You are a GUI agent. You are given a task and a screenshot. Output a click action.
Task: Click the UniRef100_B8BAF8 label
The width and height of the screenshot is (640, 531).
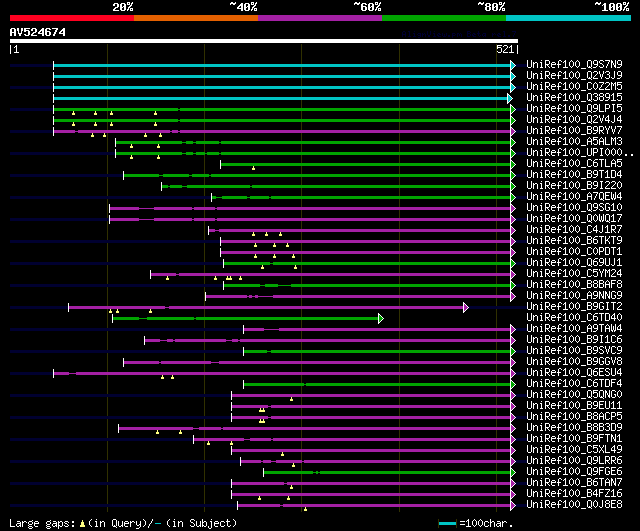coord(574,285)
